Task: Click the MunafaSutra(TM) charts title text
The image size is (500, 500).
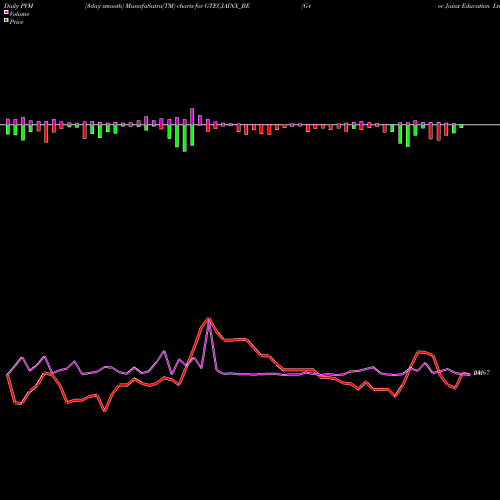Action: (167, 6)
